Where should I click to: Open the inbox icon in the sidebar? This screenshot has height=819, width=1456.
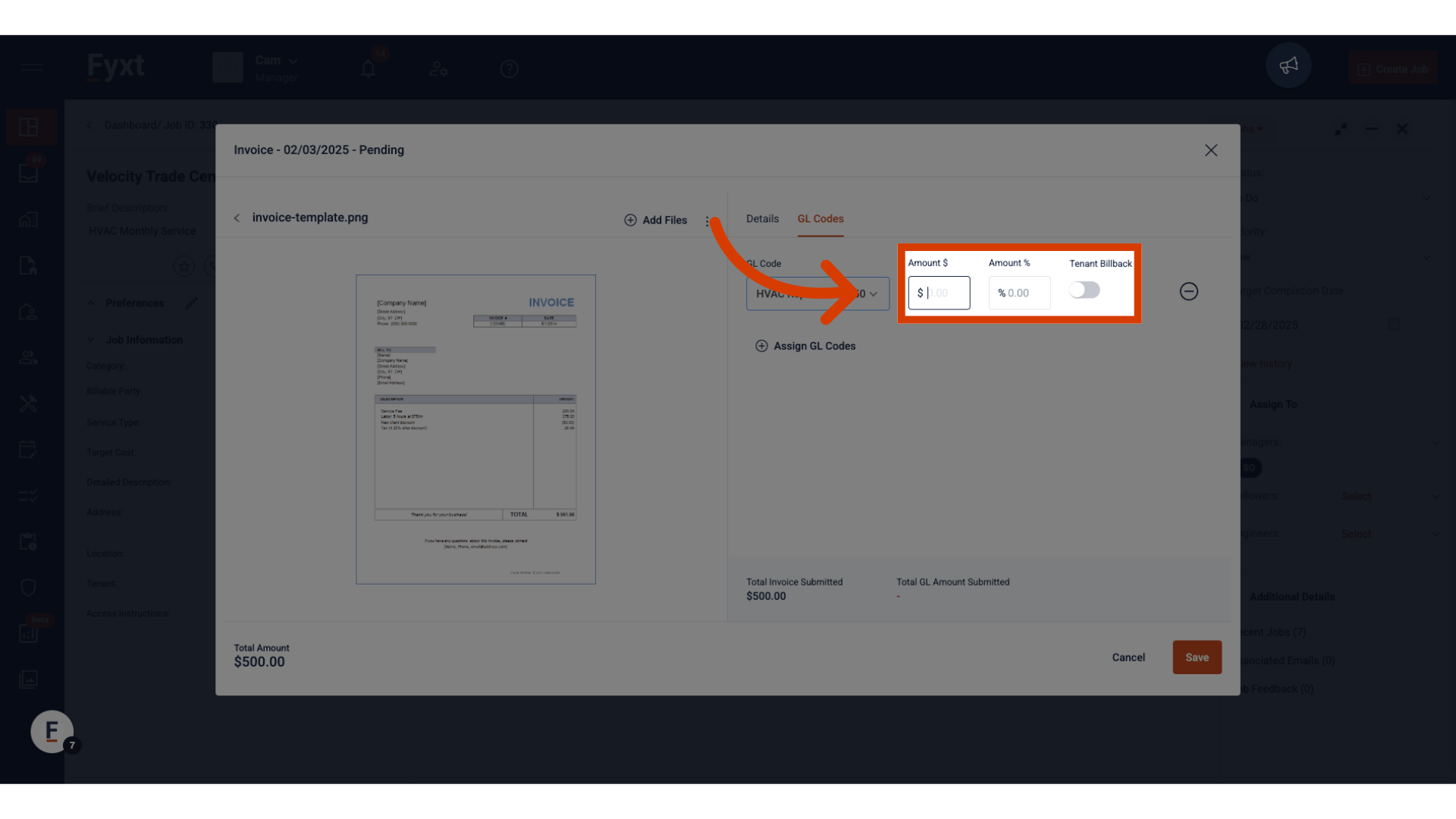[29, 174]
